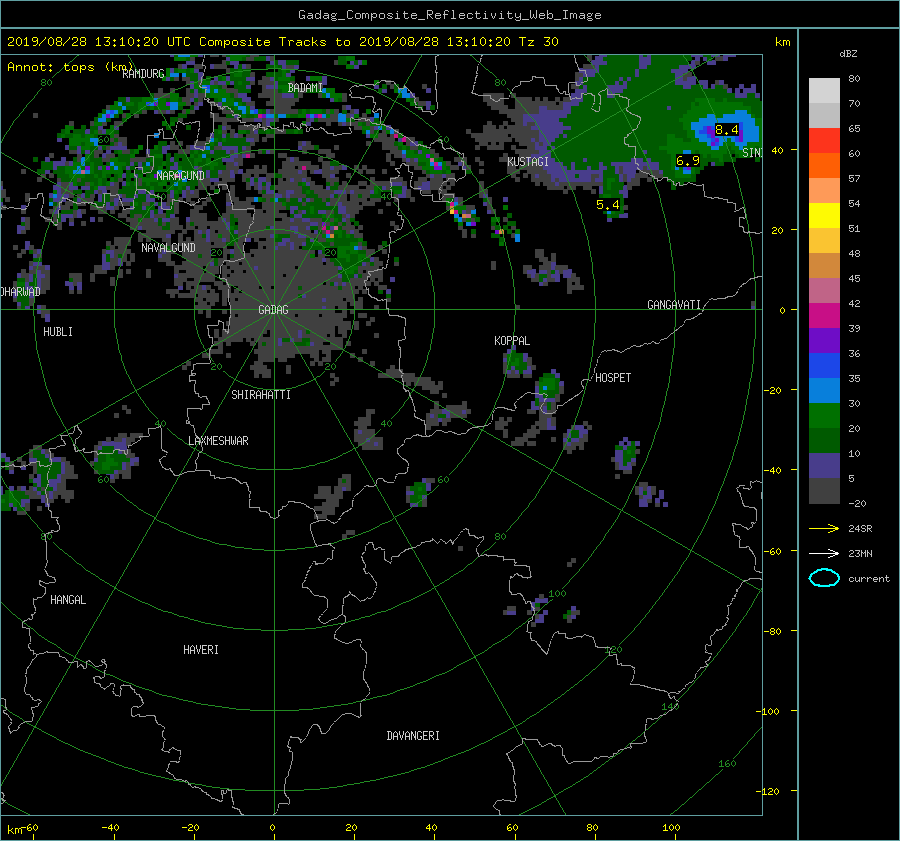900x841 pixels.
Task: Click the HANGAL town label
Action: 68,600
